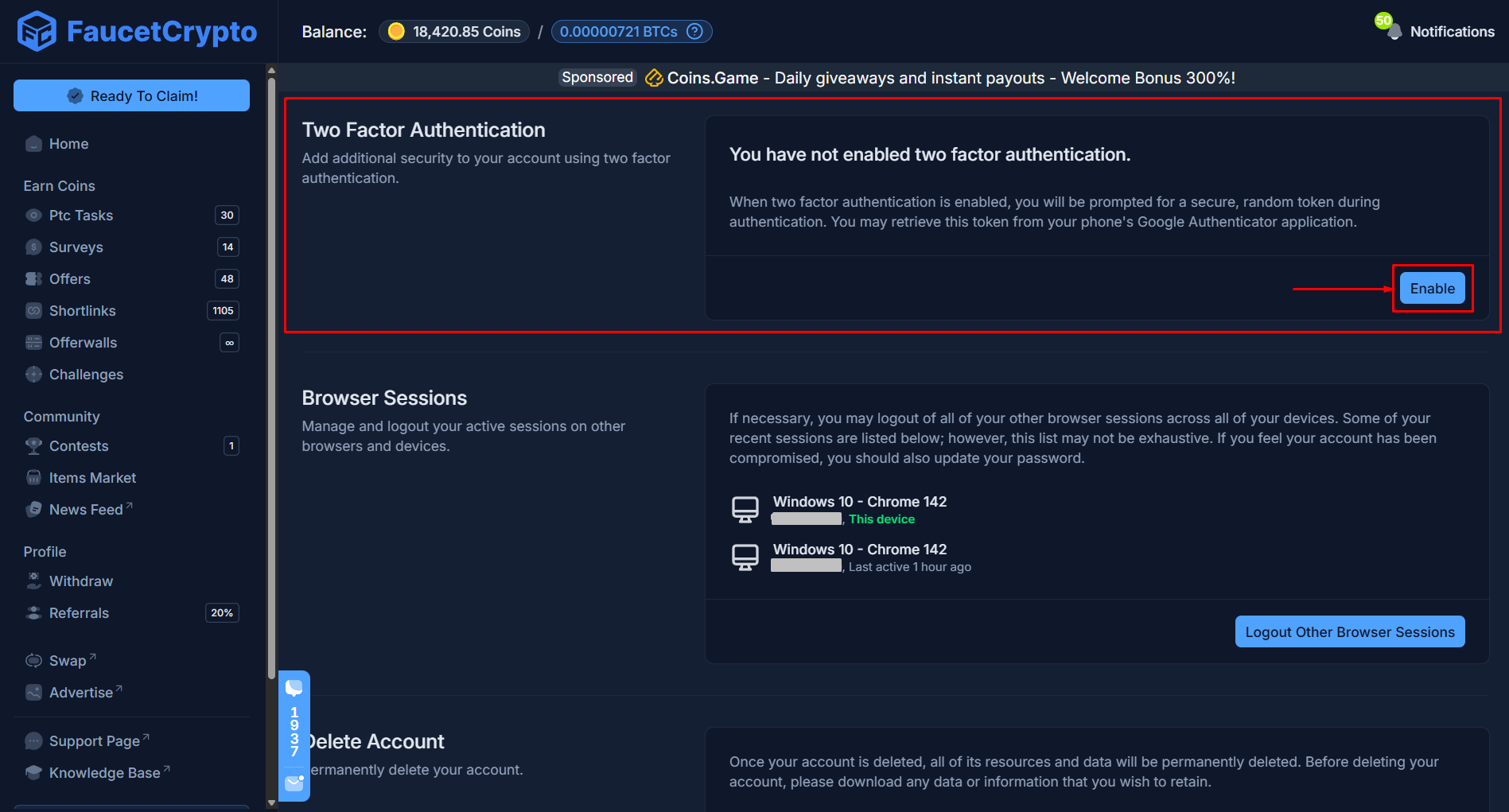Select the Swap icon in the sidebar
The width and height of the screenshot is (1509, 812).
[33, 660]
